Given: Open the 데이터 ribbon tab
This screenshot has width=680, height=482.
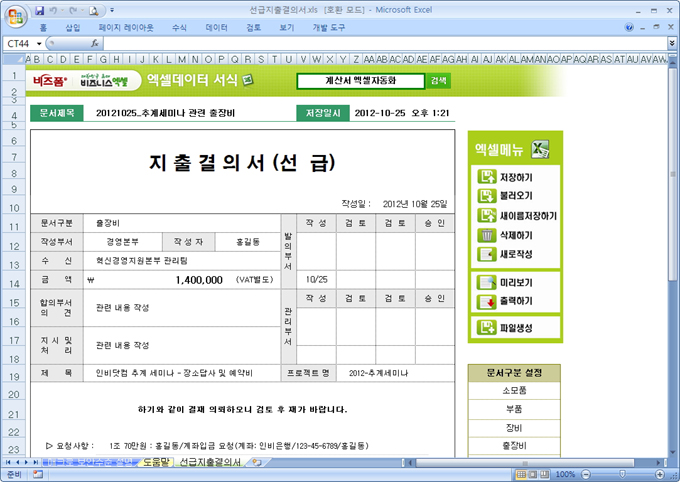Looking at the screenshot, I should [216, 28].
